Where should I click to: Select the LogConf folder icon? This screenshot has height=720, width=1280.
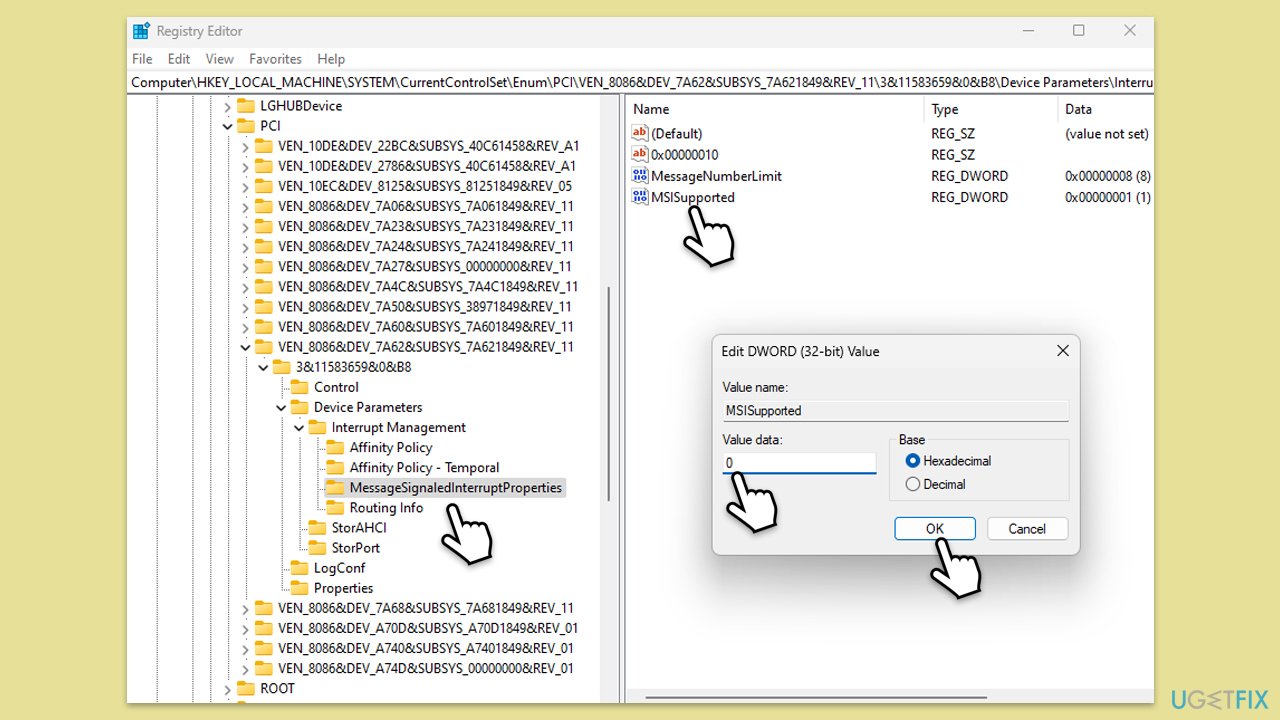[x=300, y=568]
